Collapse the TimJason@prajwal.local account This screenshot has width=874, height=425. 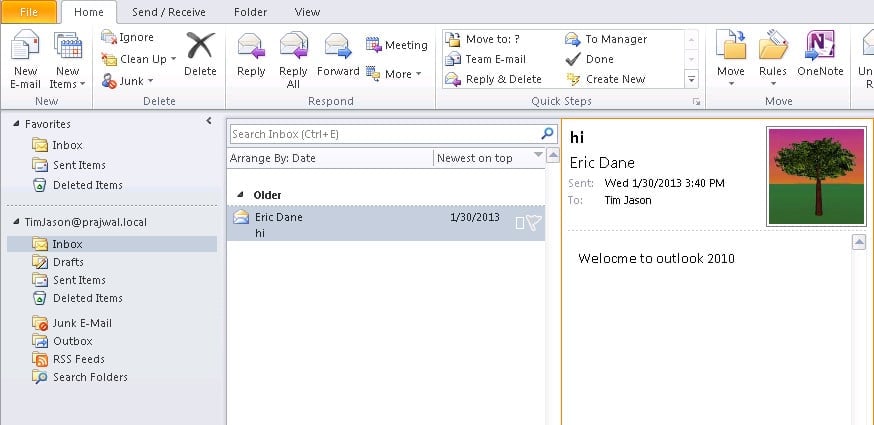16,222
